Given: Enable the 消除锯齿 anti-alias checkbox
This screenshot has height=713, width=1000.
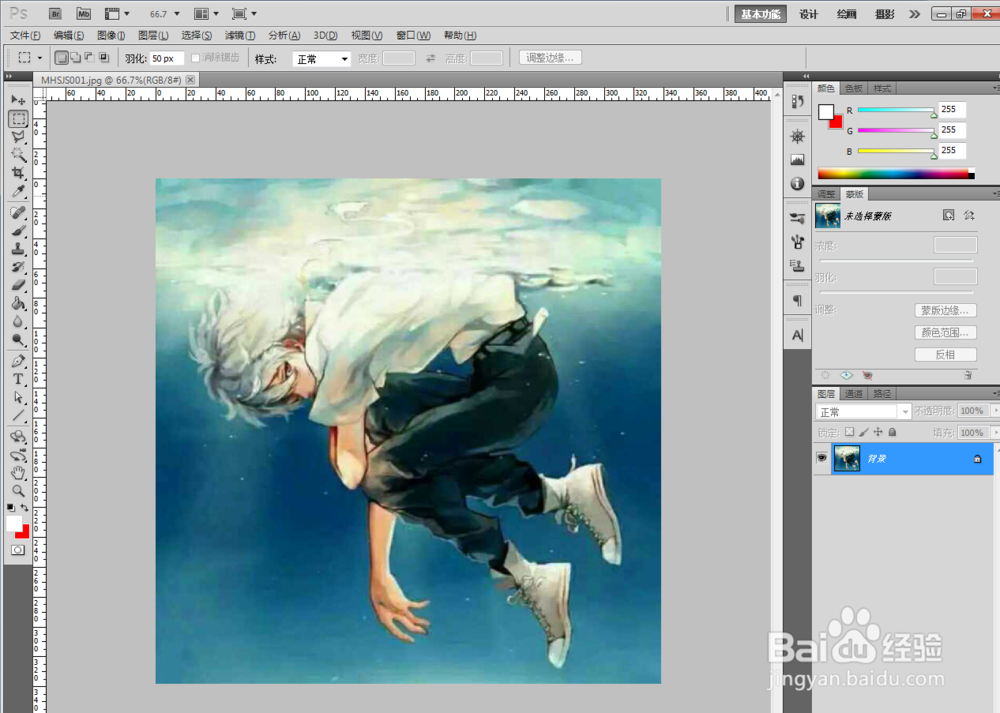Looking at the screenshot, I should coord(196,58).
